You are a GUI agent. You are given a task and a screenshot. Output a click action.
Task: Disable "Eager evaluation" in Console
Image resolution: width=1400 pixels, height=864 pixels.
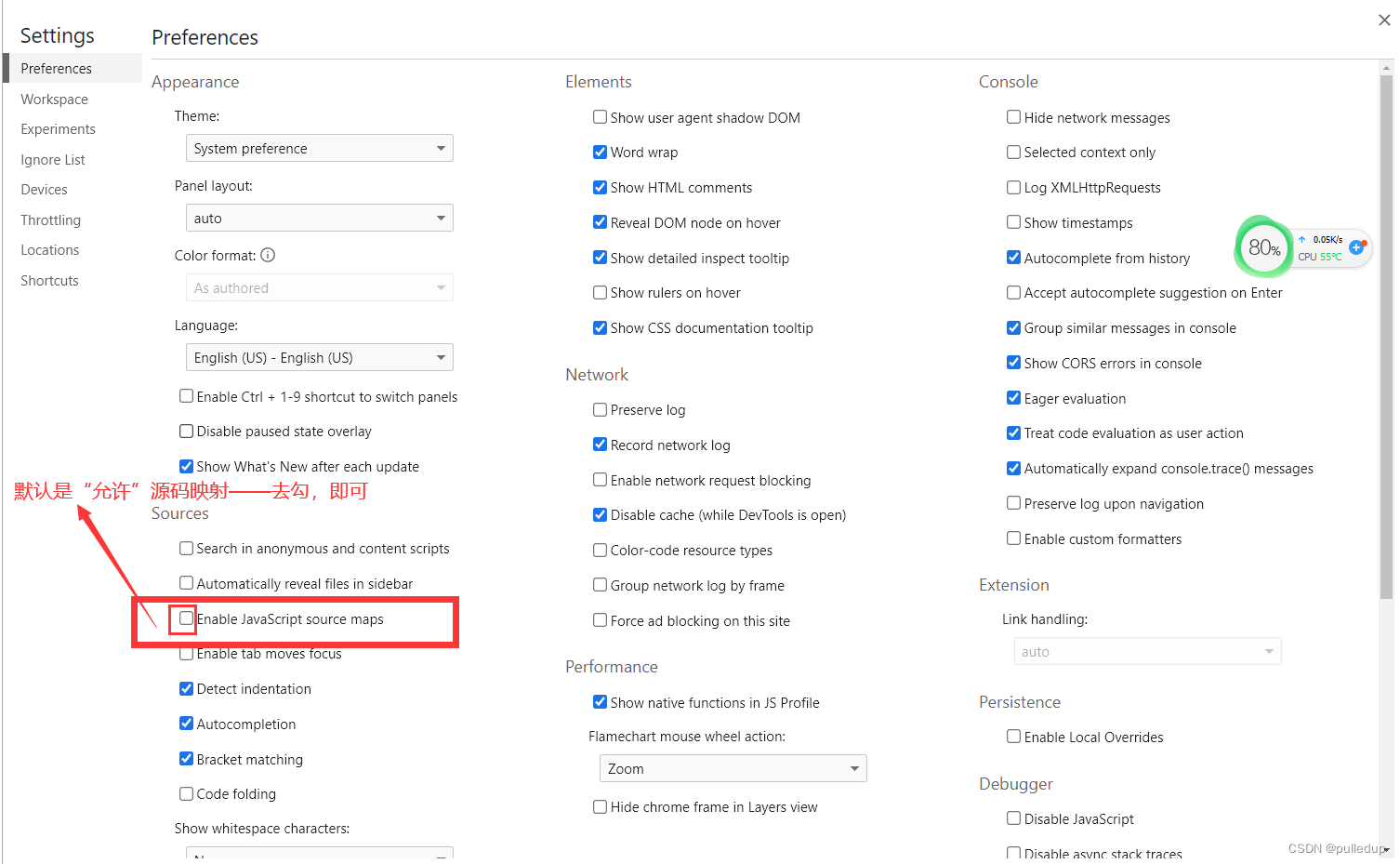[x=1013, y=398]
